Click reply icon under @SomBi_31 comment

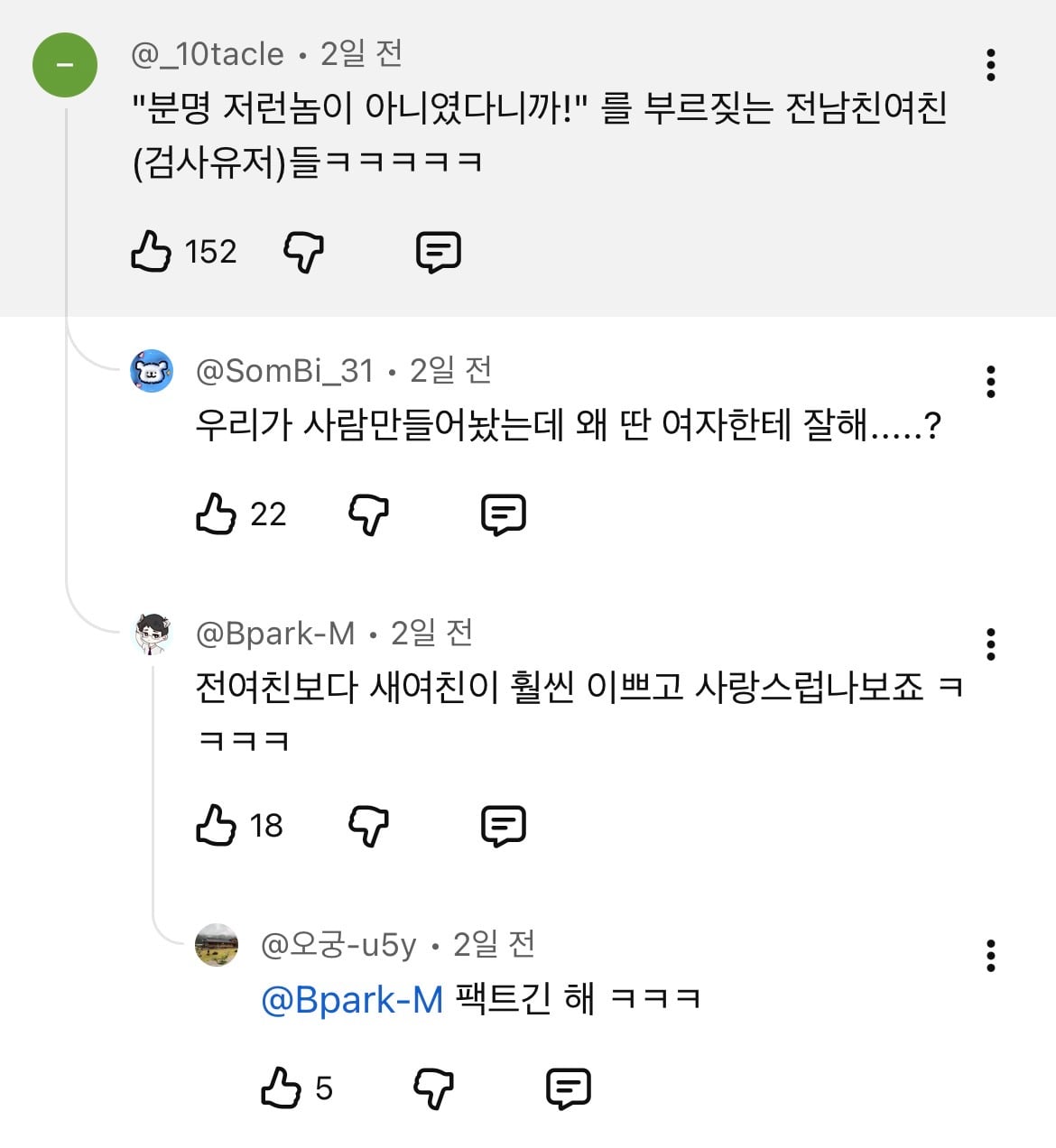504,514
